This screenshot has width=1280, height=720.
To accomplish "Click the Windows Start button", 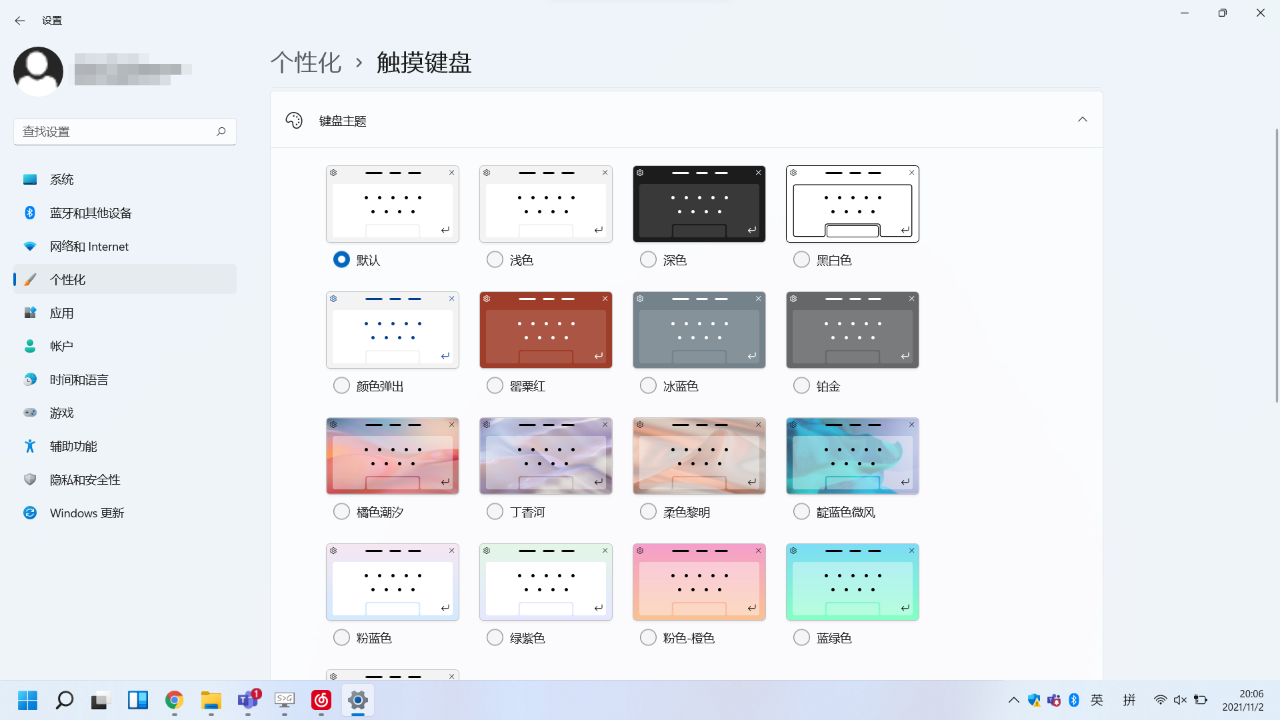I will 27,700.
